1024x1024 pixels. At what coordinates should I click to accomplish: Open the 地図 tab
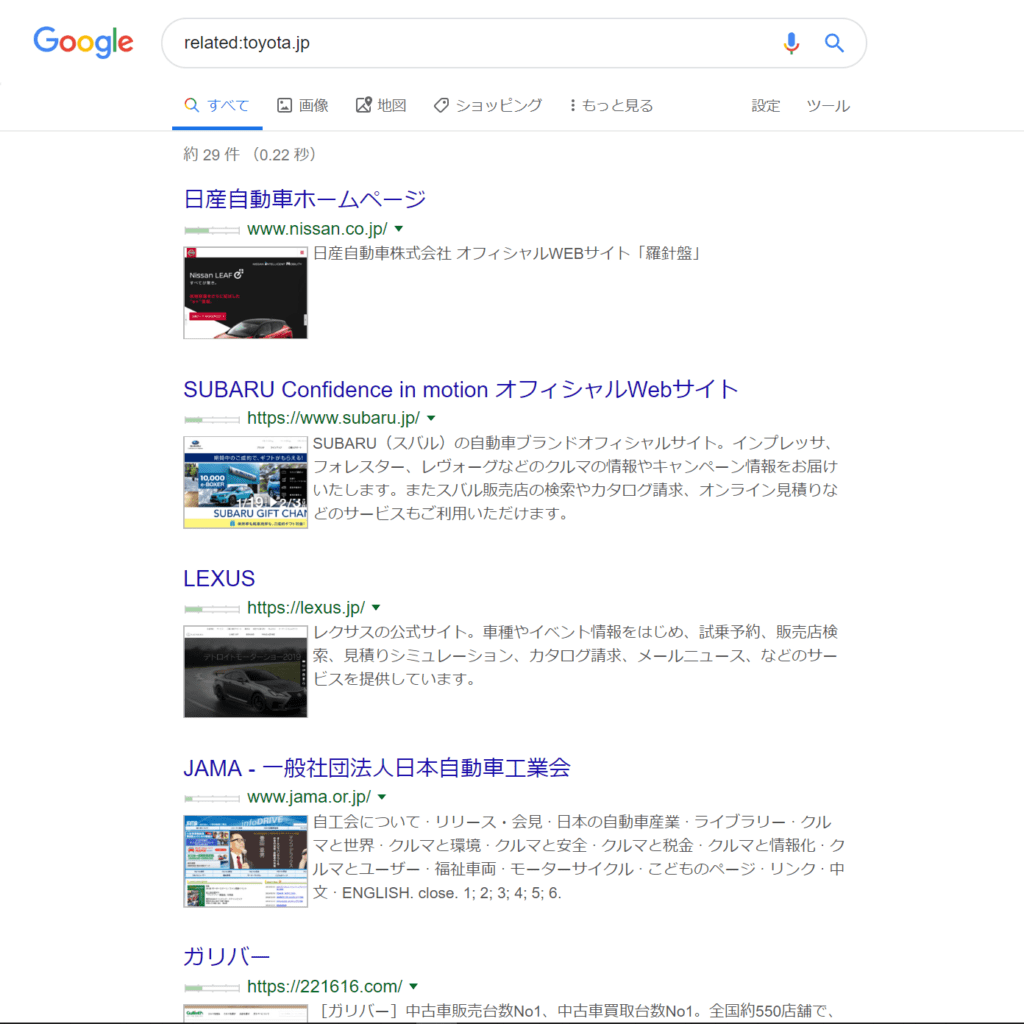pyautogui.click(x=381, y=105)
